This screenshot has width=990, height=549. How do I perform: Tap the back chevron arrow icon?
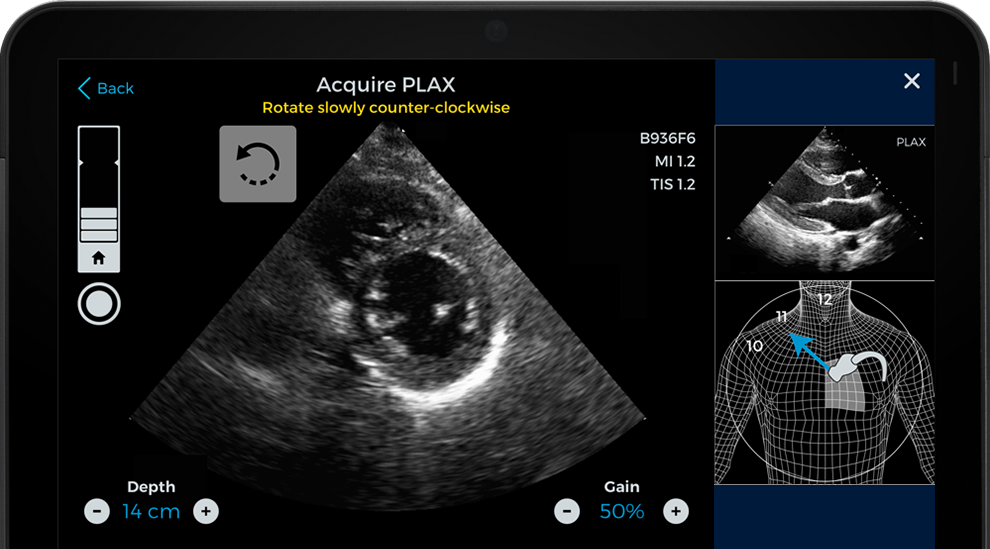(84, 88)
